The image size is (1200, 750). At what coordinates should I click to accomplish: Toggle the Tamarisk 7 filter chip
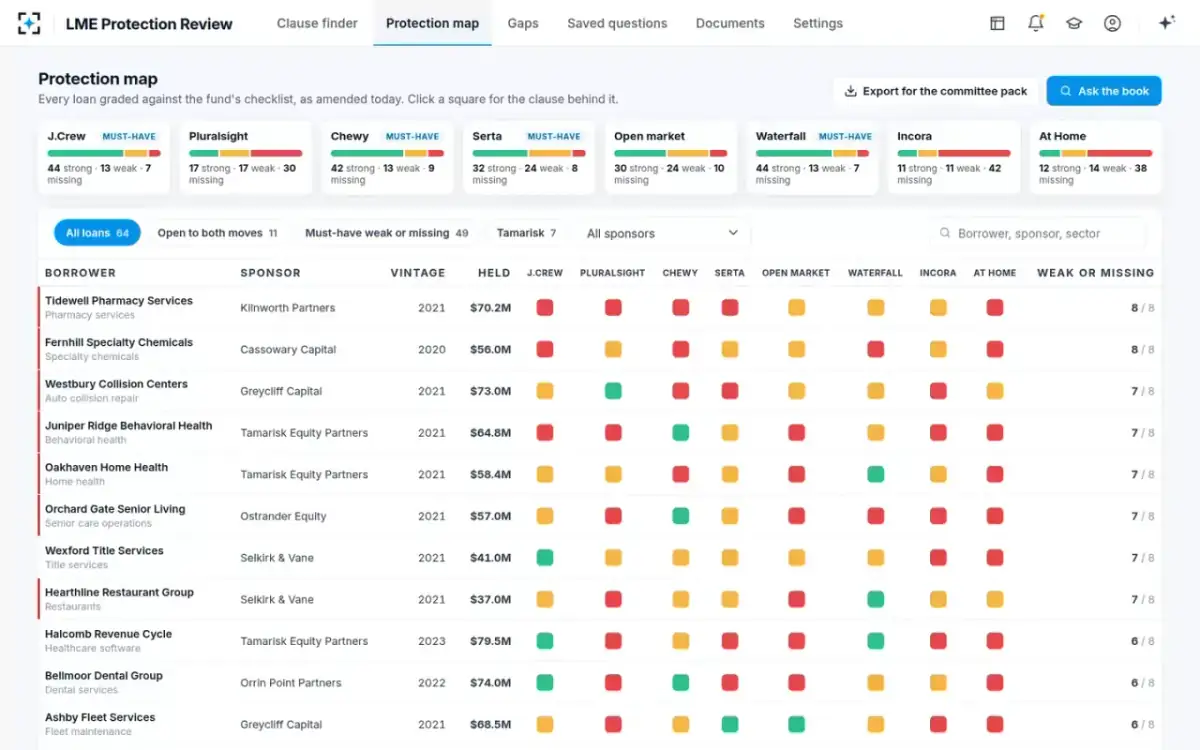point(526,233)
